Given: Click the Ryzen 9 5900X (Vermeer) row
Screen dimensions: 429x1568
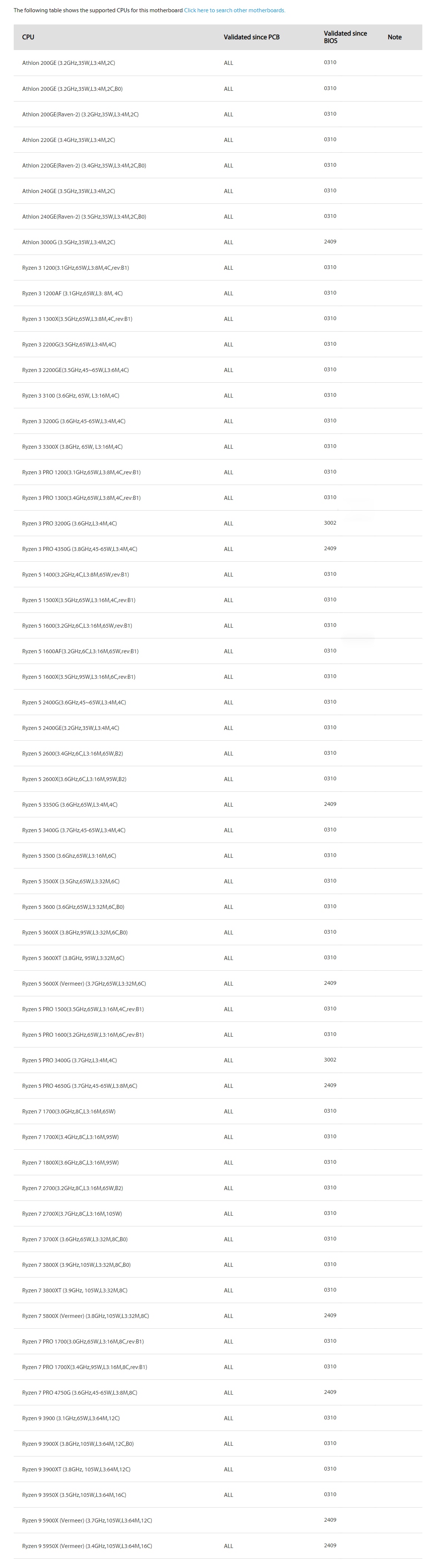Looking at the screenshot, I should [x=218, y=1521].
